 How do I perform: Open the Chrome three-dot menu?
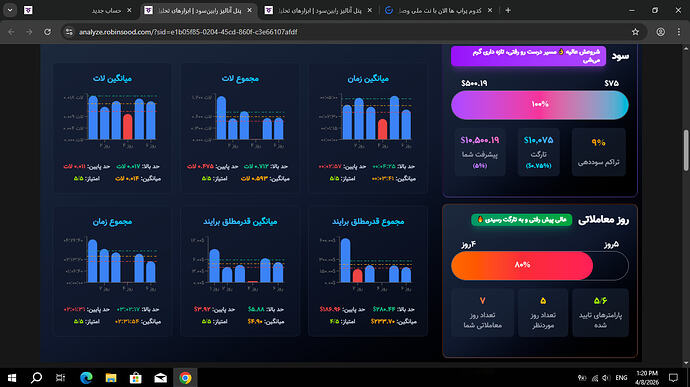pyautogui.click(x=679, y=32)
